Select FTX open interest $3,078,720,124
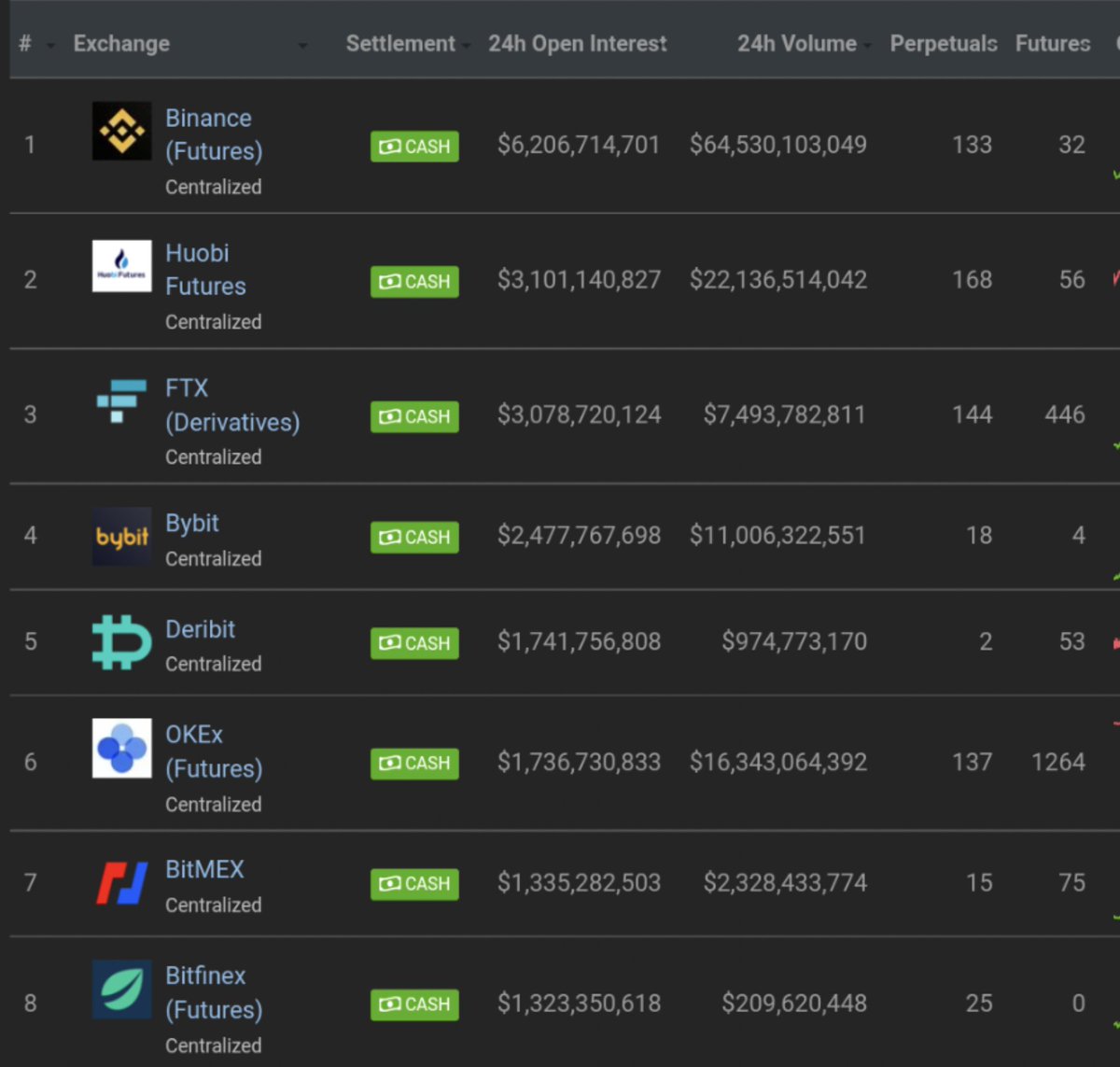1120x1067 pixels. pos(579,414)
